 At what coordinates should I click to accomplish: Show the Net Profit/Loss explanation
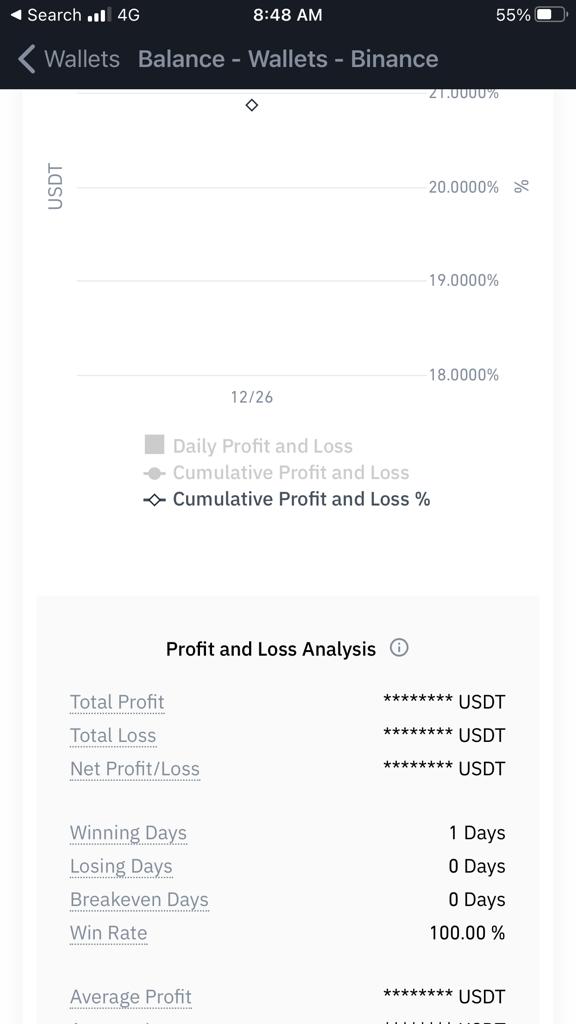pyautogui.click(x=135, y=769)
